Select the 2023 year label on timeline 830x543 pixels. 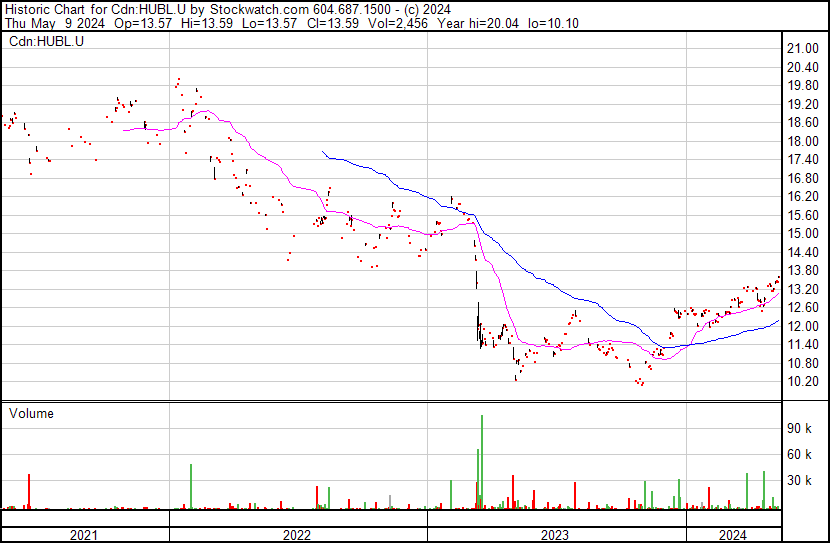click(x=555, y=535)
